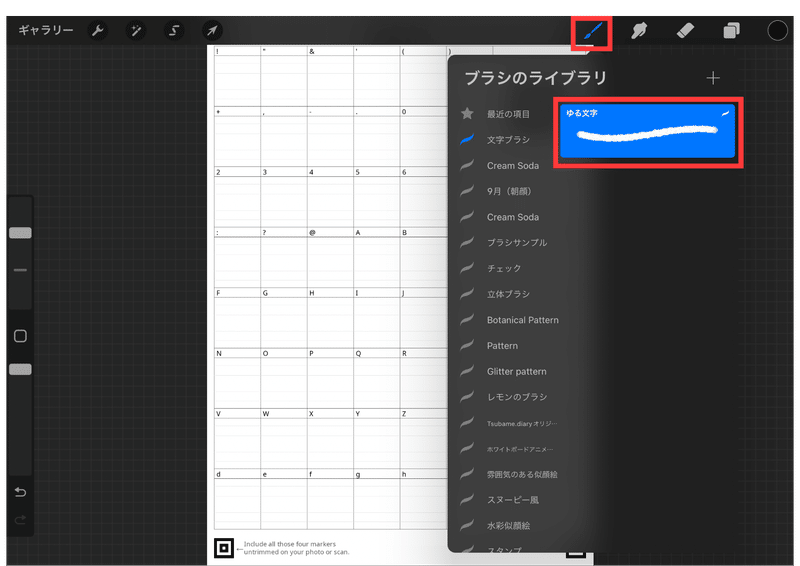Open the Actions wrench menu
This screenshot has height=566, width=800.
pos(97,31)
